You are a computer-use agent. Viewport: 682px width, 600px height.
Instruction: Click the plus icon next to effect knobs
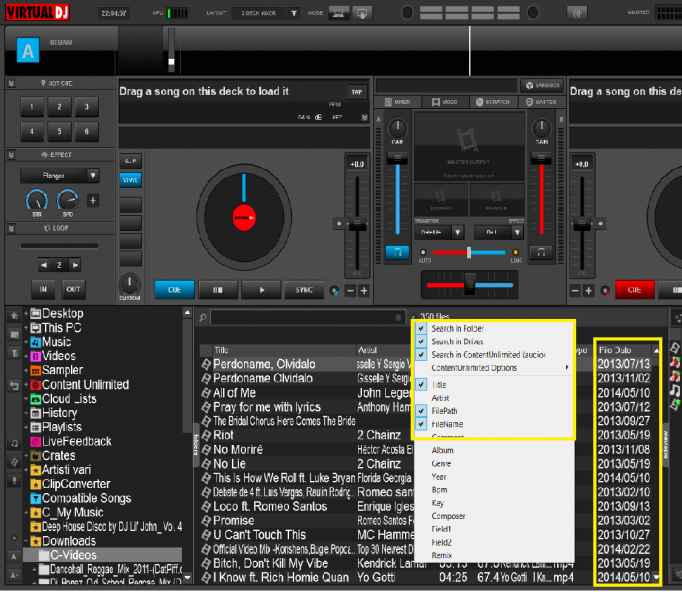click(x=93, y=201)
